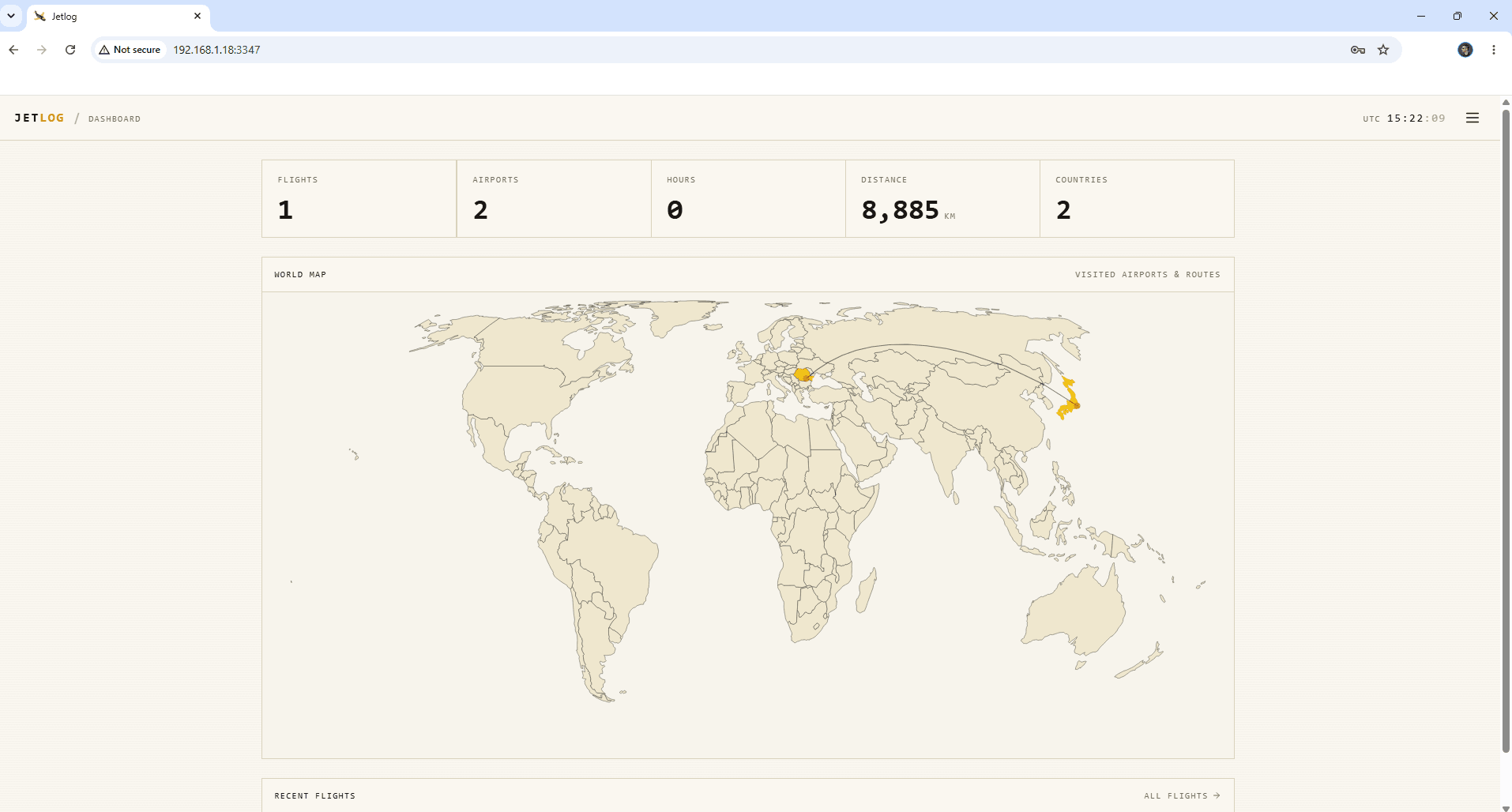
Task: Close the Jetlog tab
Action: click(197, 16)
